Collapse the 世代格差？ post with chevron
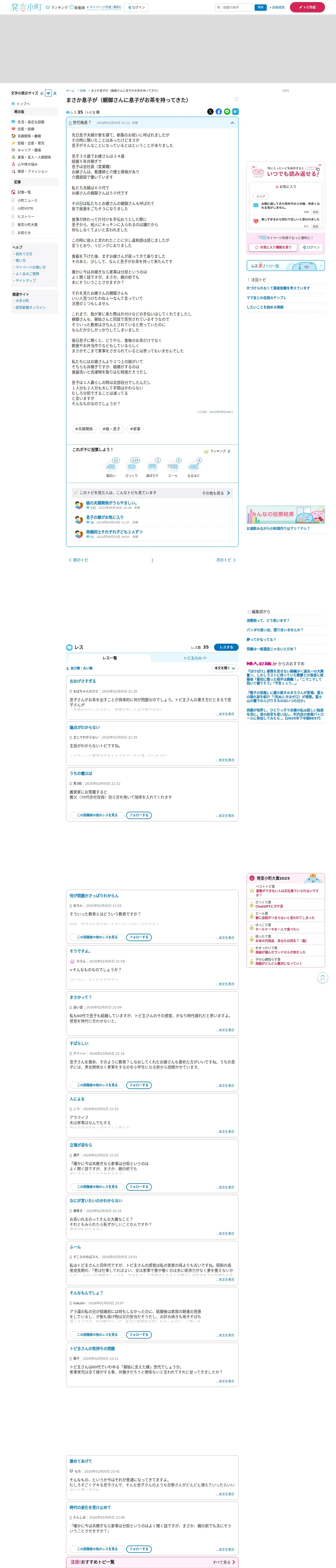 232,123
